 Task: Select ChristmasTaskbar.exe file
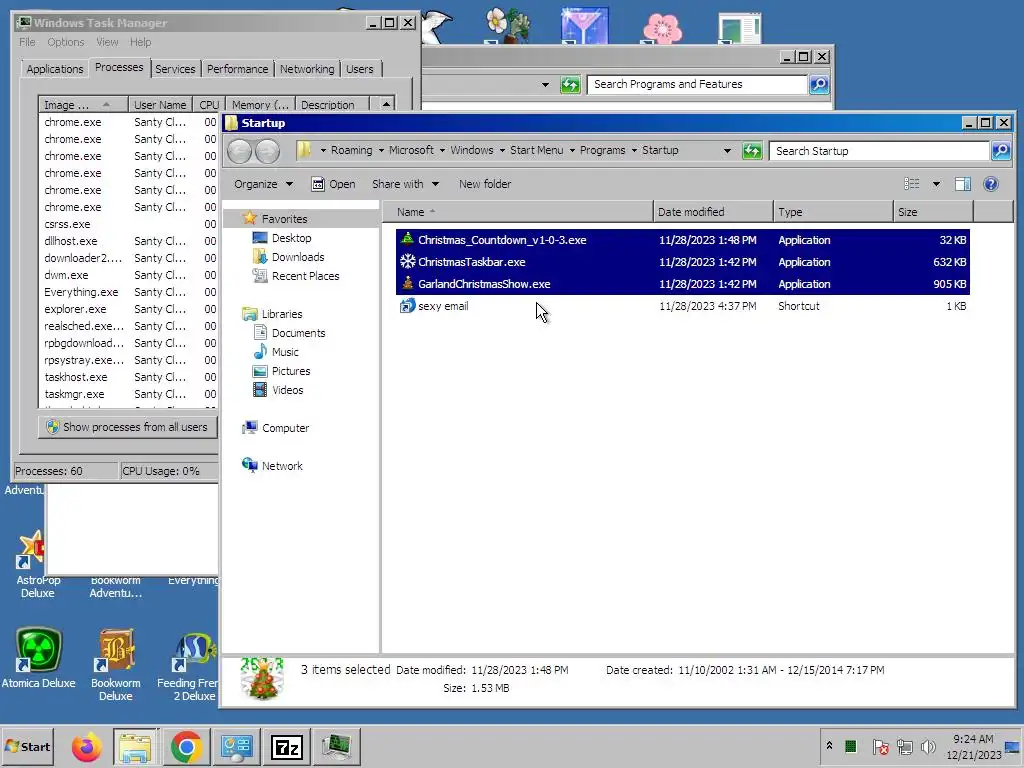click(682, 262)
